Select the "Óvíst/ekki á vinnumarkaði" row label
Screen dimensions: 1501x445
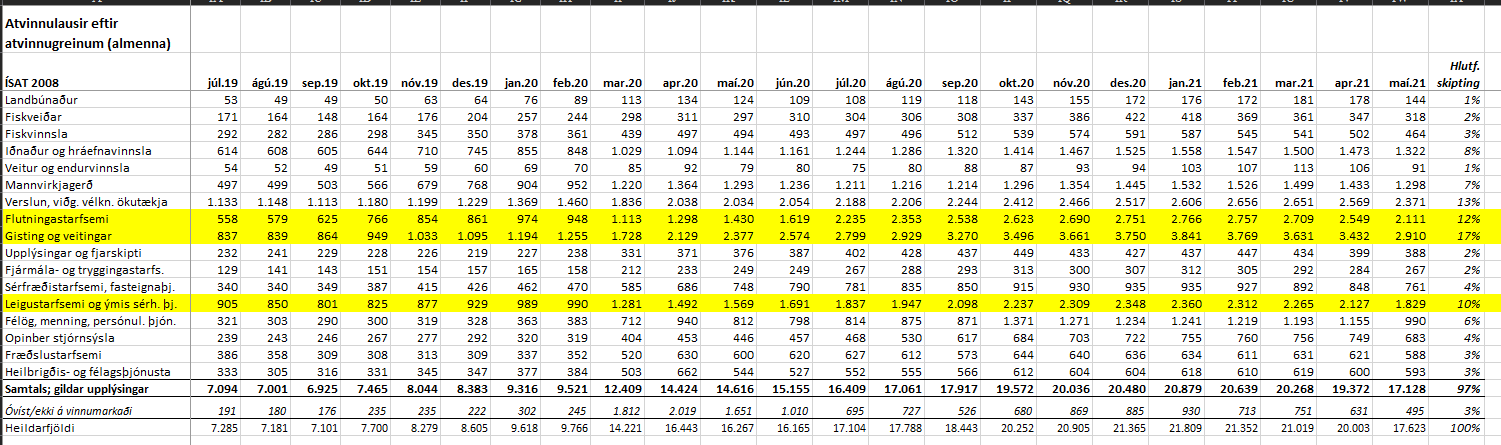click(69, 408)
